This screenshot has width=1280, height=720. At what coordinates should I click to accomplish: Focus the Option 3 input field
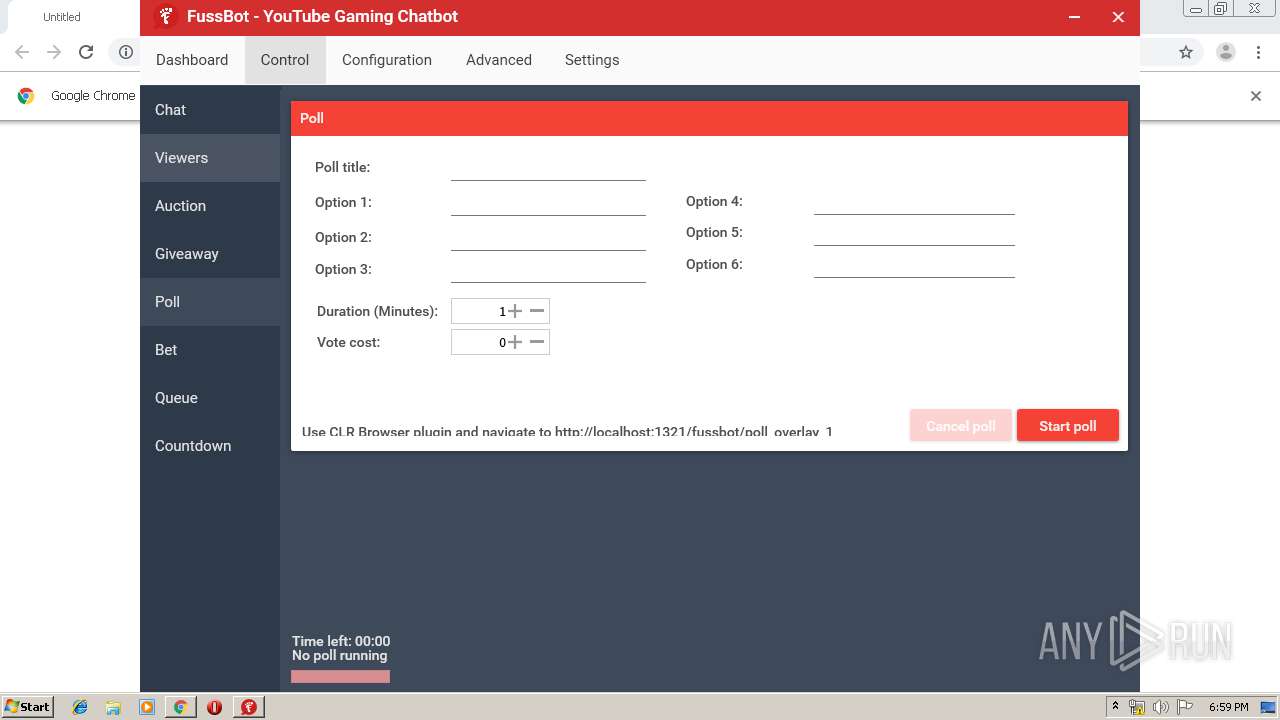[548, 270]
